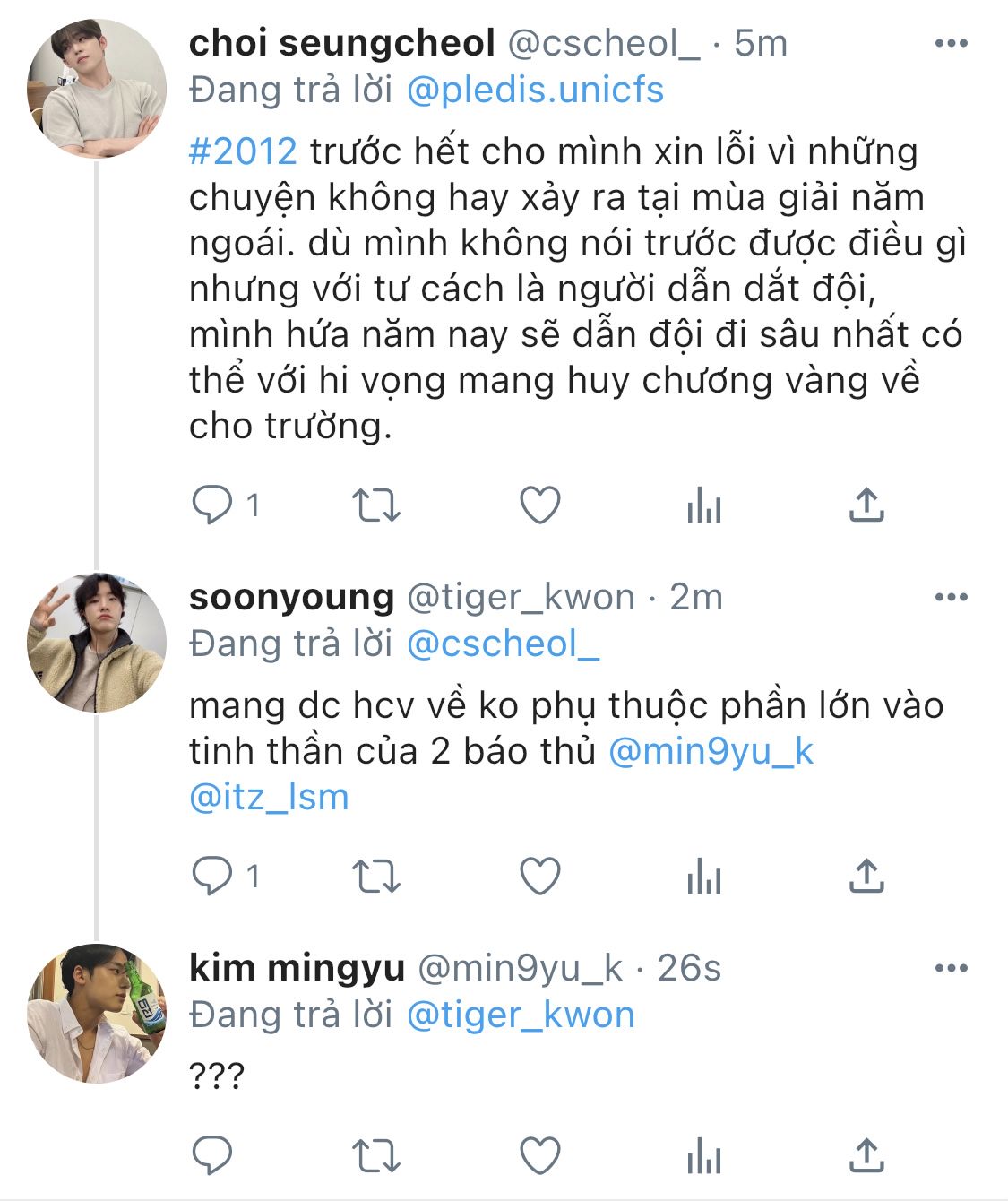Reply to choi seungcheol's tweet
The image size is (1008, 1201).
click(x=212, y=505)
